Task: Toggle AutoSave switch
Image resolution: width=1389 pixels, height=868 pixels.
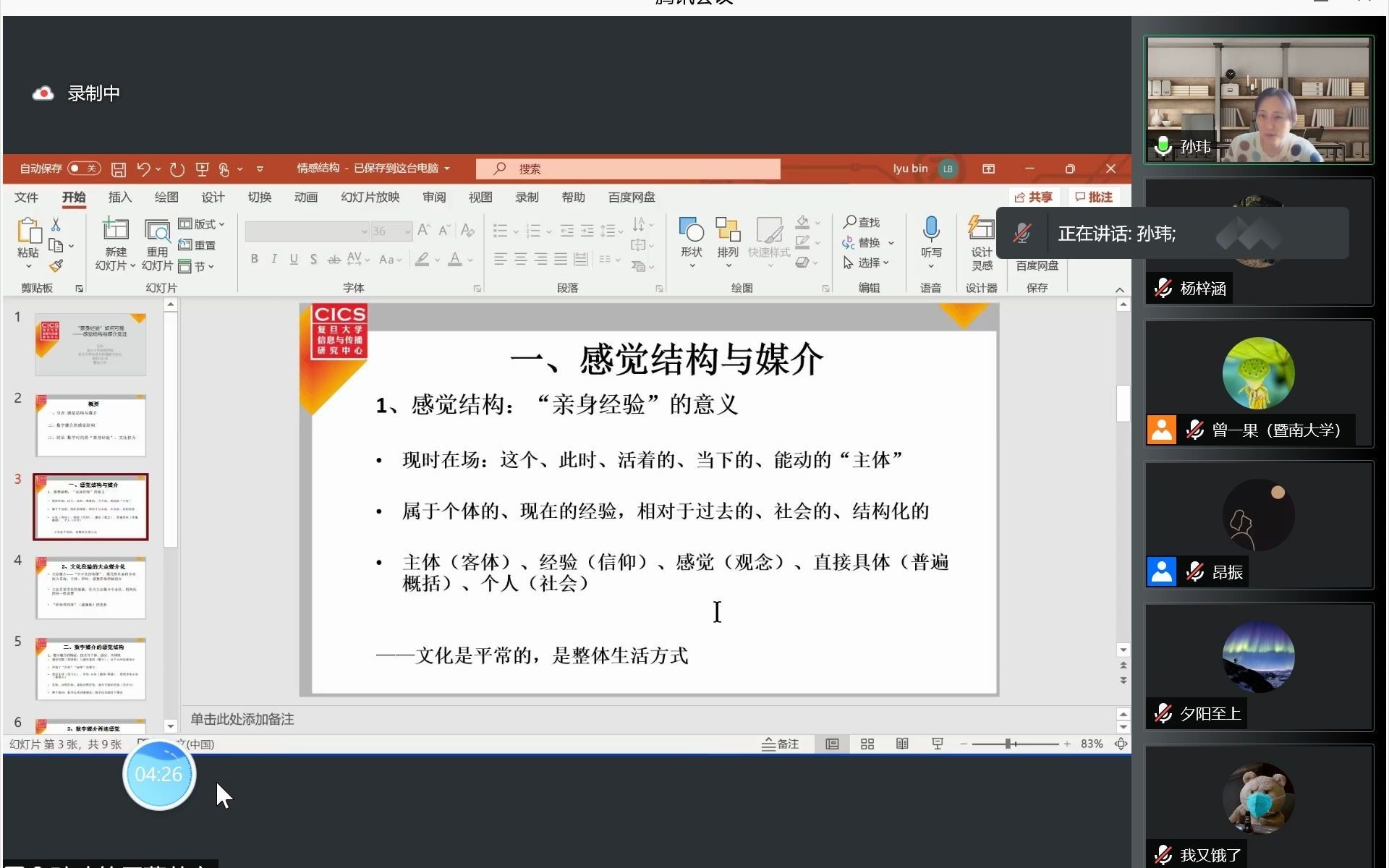Action: coord(84,169)
